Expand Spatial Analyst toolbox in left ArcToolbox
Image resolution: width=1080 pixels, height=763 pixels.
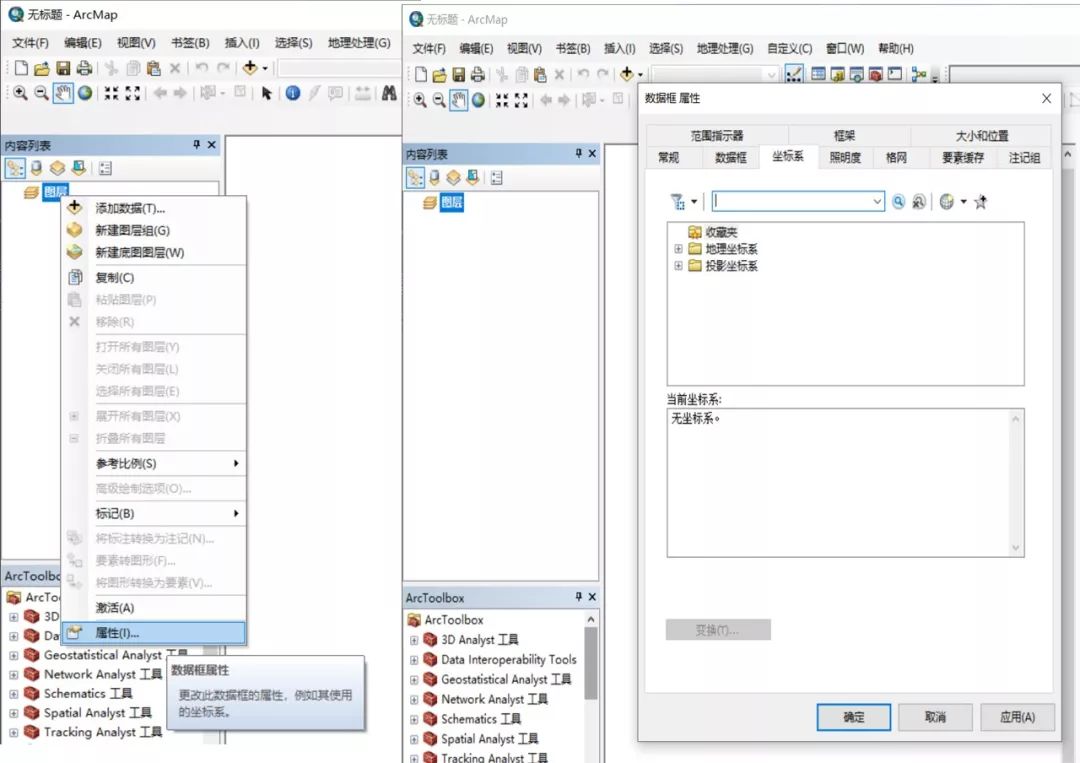point(13,713)
